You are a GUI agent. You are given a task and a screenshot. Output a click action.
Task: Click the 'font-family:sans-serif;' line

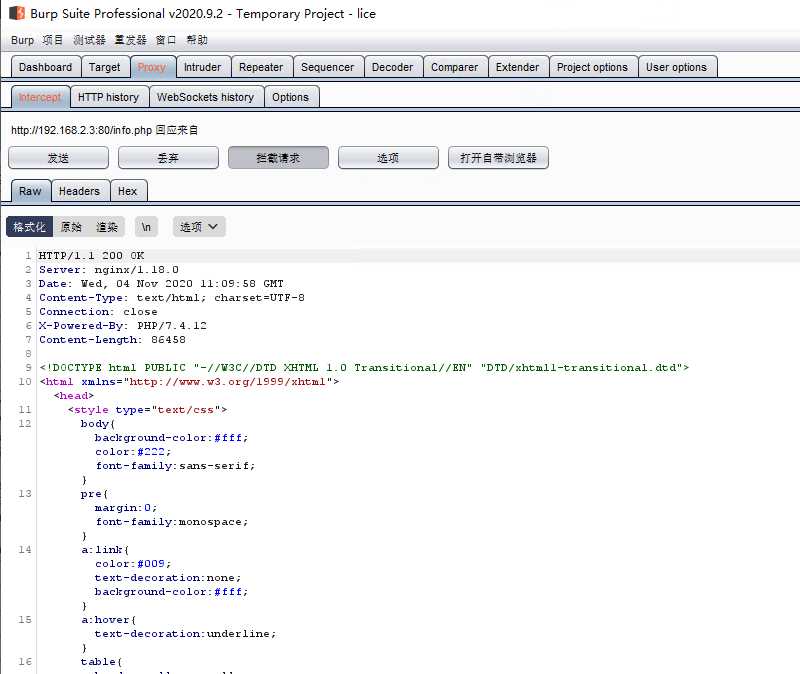[175, 466]
